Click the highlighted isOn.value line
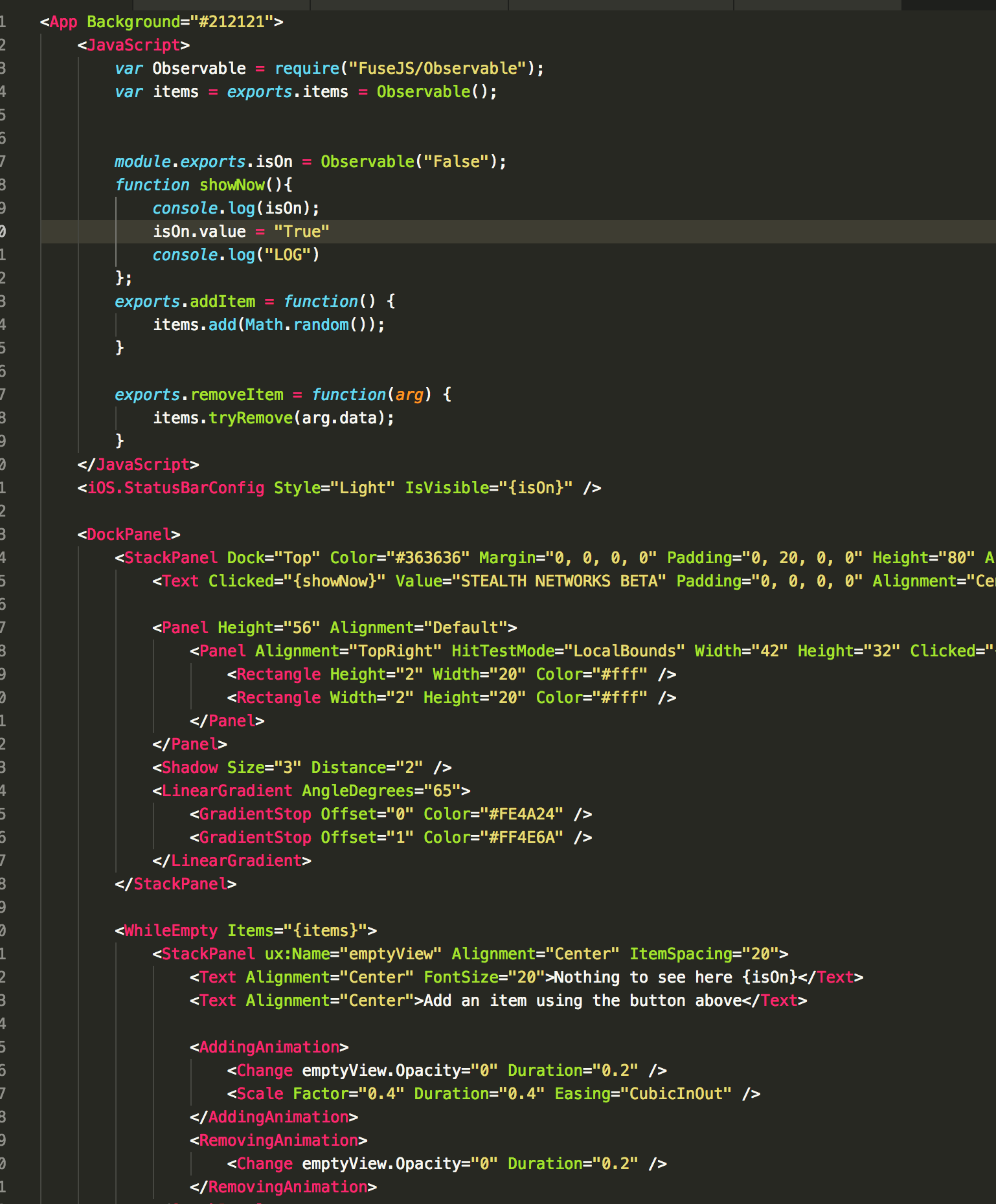The image size is (996, 1204). click(x=240, y=232)
